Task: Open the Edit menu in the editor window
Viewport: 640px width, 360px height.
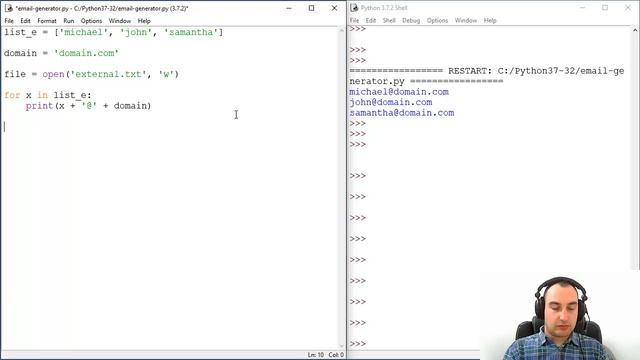Action: [25, 21]
